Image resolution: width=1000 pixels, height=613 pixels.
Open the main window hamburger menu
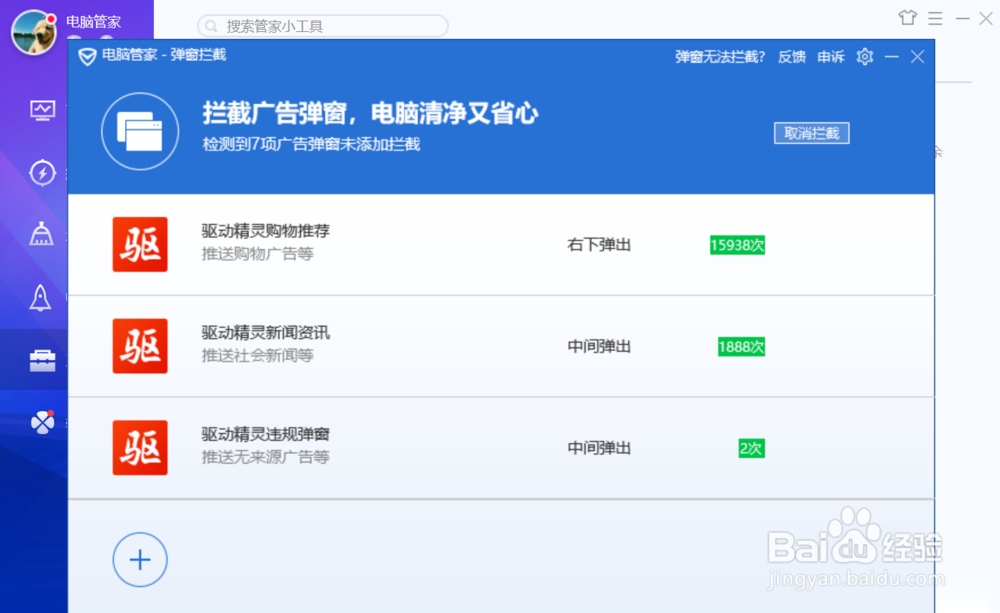coord(935,18)
